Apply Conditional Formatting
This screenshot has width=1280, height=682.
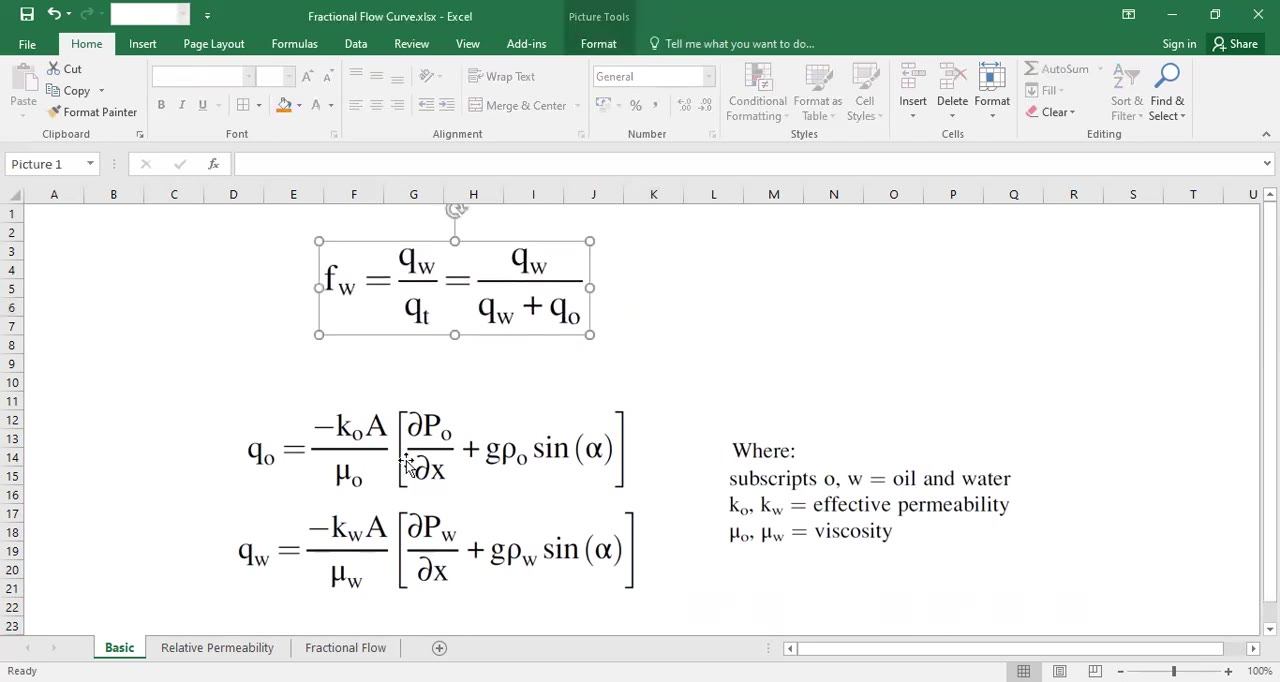click(x=757, y=90)
